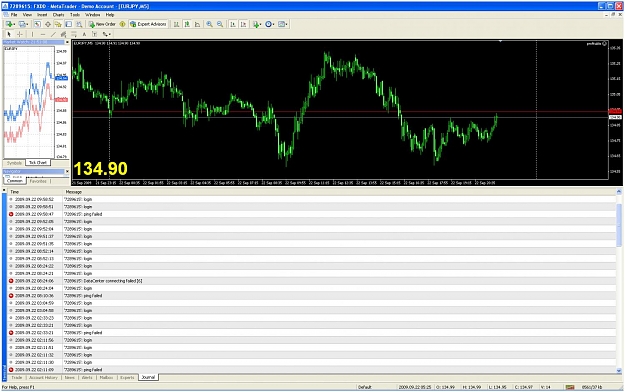
Task: Open the Templates dropdown
Action: (x=283, y=24)
